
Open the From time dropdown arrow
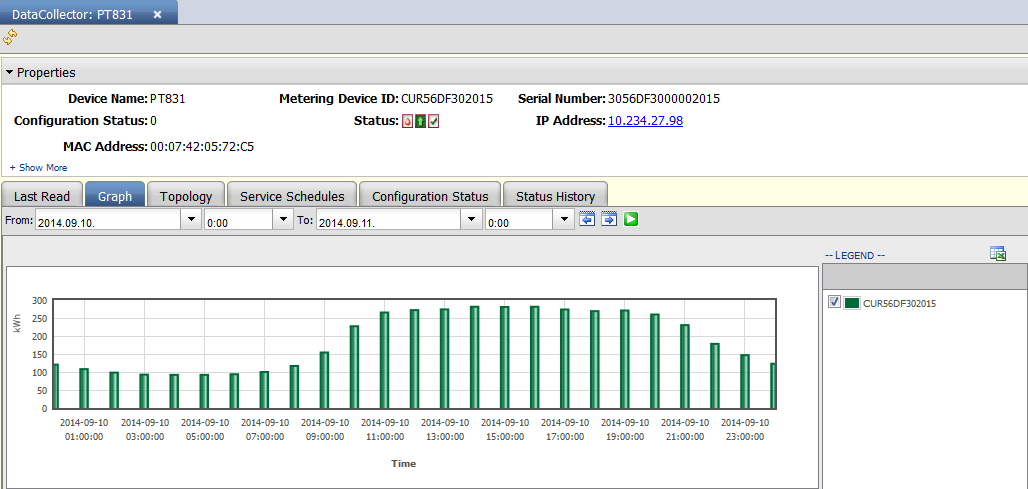[x=283, y=220]
